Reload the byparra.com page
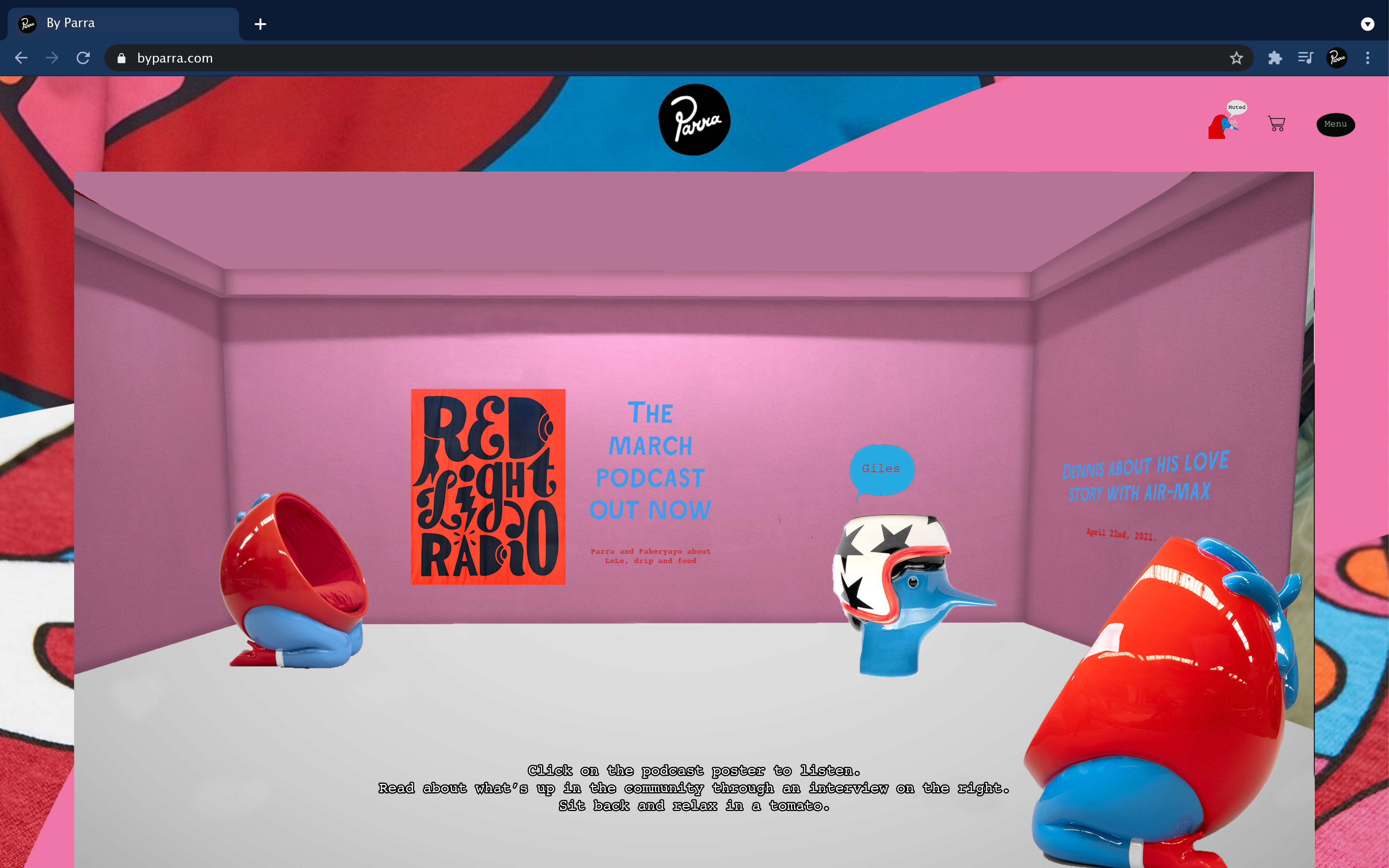This screenshot has width=1389, height=868. pos(83,58)
